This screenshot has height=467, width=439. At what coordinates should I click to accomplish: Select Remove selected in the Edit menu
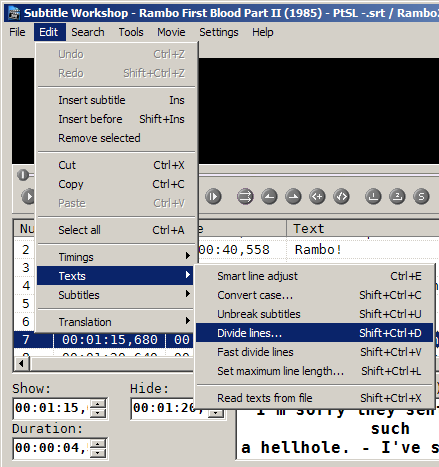coord(116,138)
